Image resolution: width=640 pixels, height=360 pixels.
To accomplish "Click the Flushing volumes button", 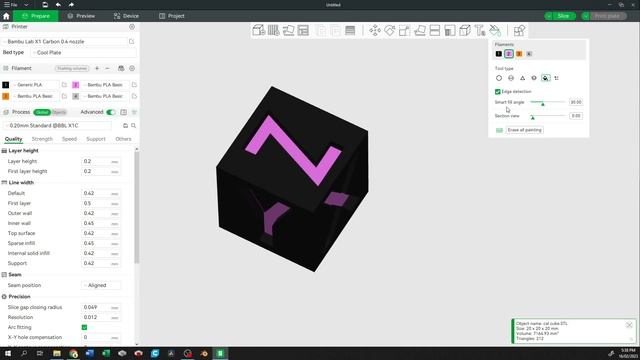I will (x=72, y=68).
